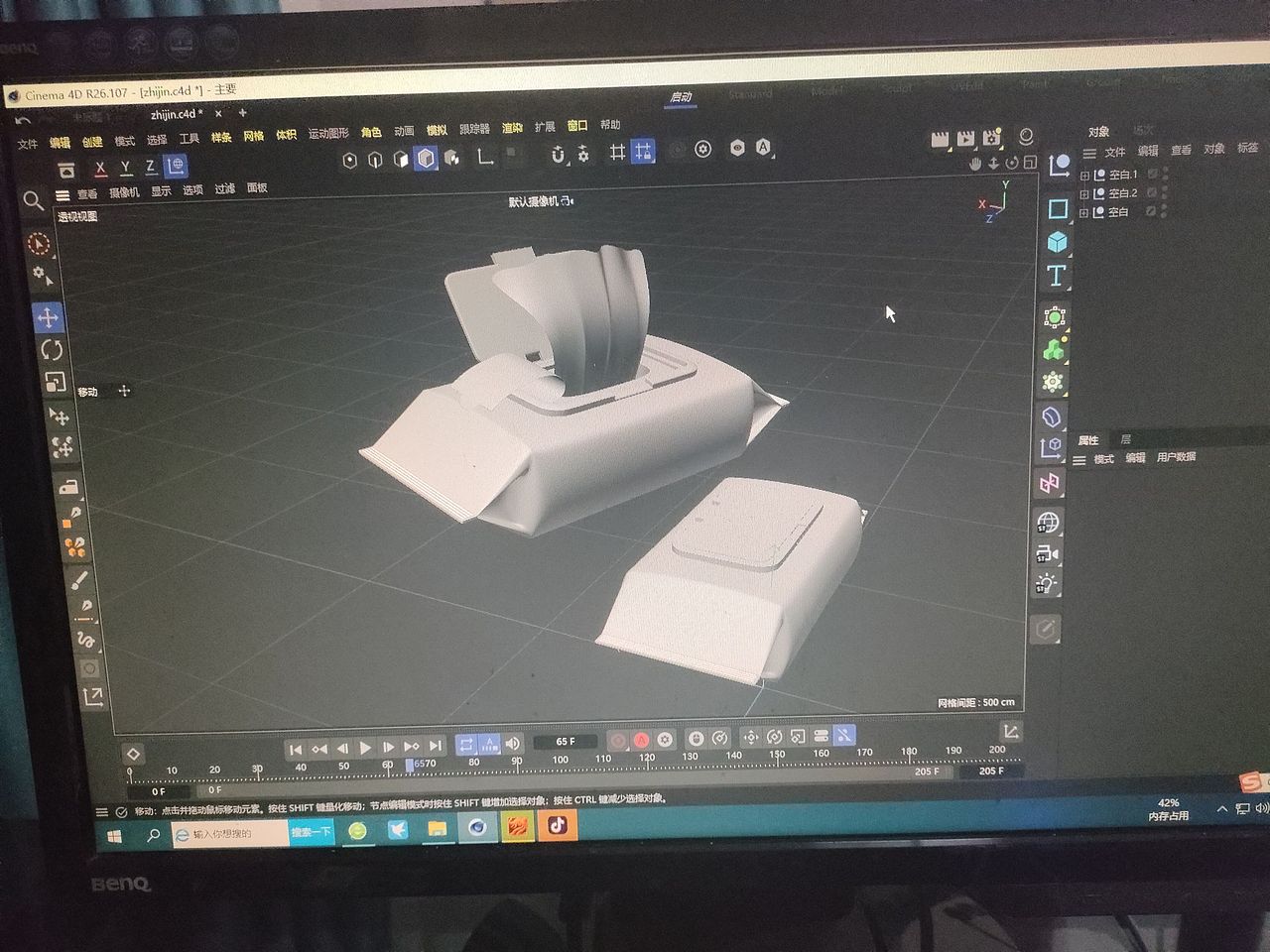Viewport: 1270px width, 952px height.
Task: Switch to the 启动 layout tab
Action: [681, 96]
